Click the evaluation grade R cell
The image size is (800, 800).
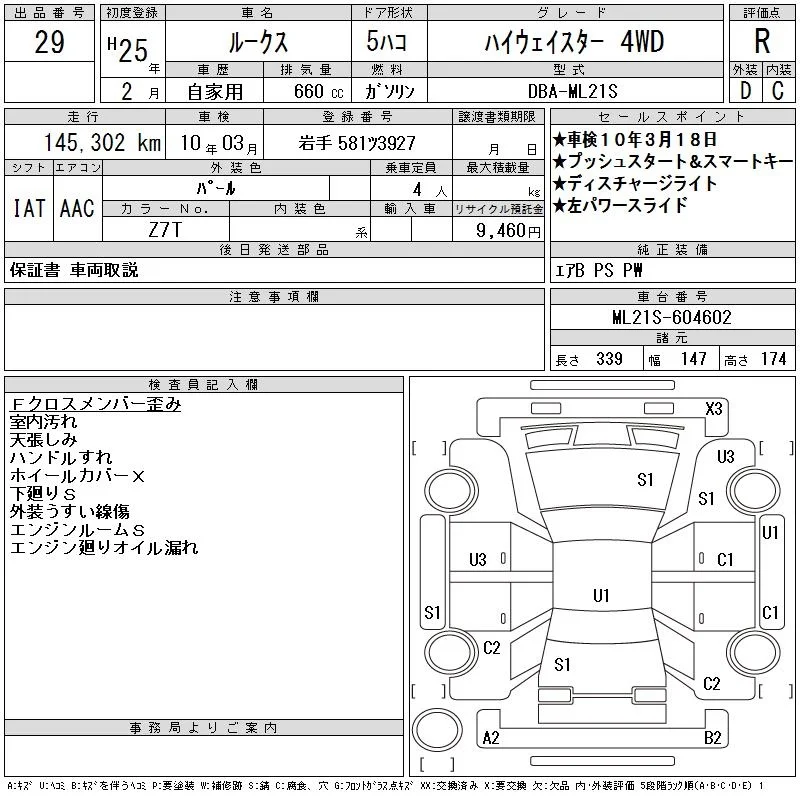762,41
